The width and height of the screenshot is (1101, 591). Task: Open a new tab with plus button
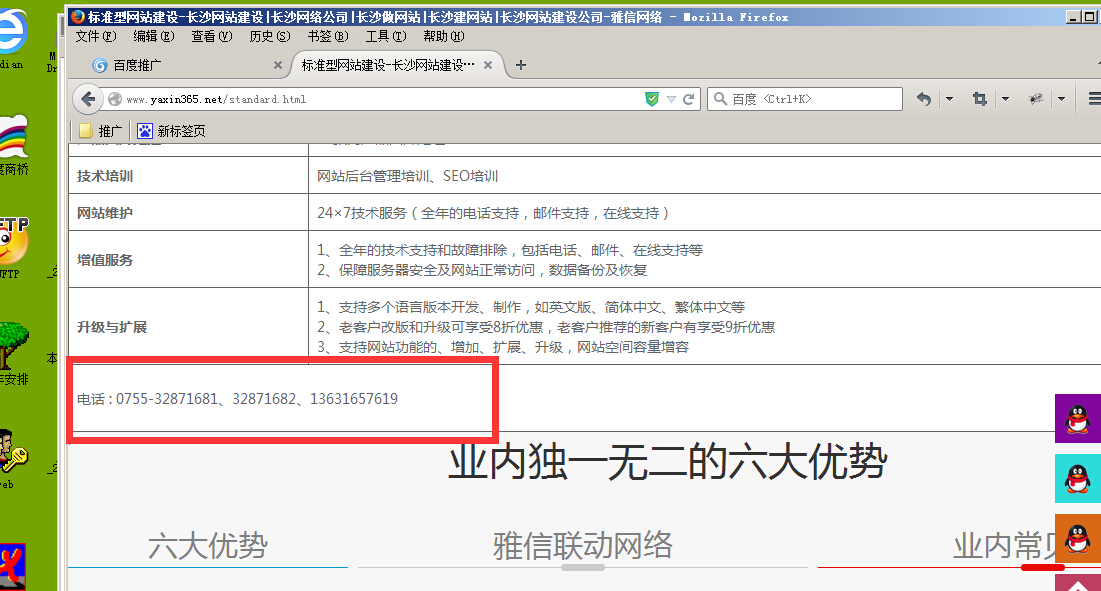click(x=521, y=65)
